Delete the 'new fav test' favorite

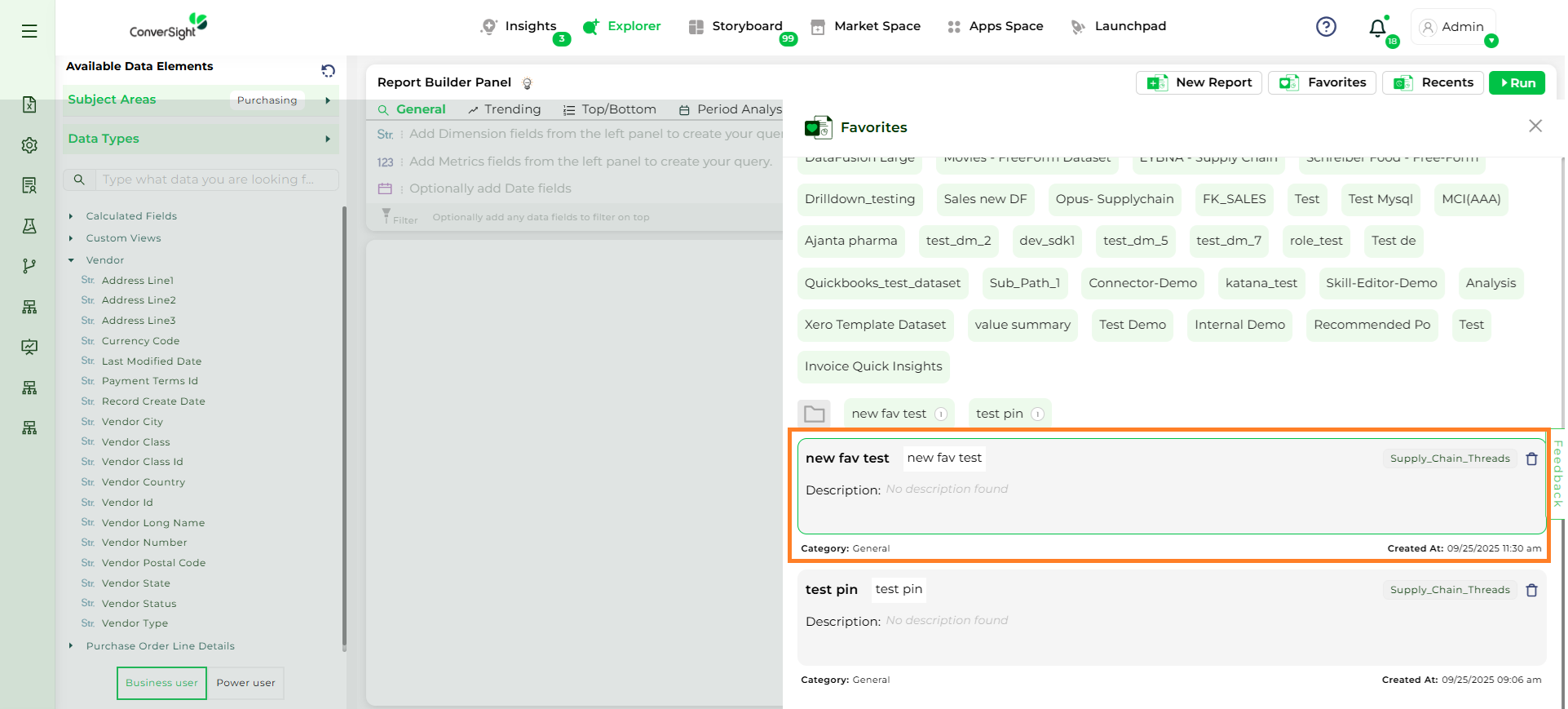1531,459
